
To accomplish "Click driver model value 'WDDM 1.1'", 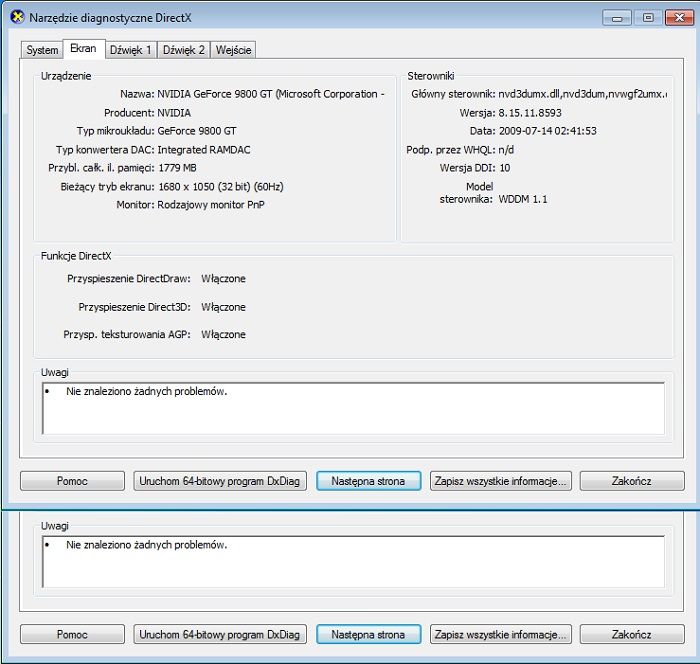I will 523,199.
